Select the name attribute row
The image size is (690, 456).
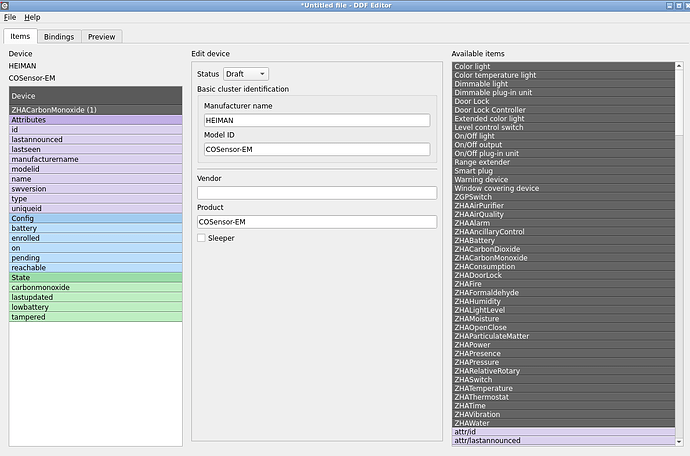tap(95, 179)
